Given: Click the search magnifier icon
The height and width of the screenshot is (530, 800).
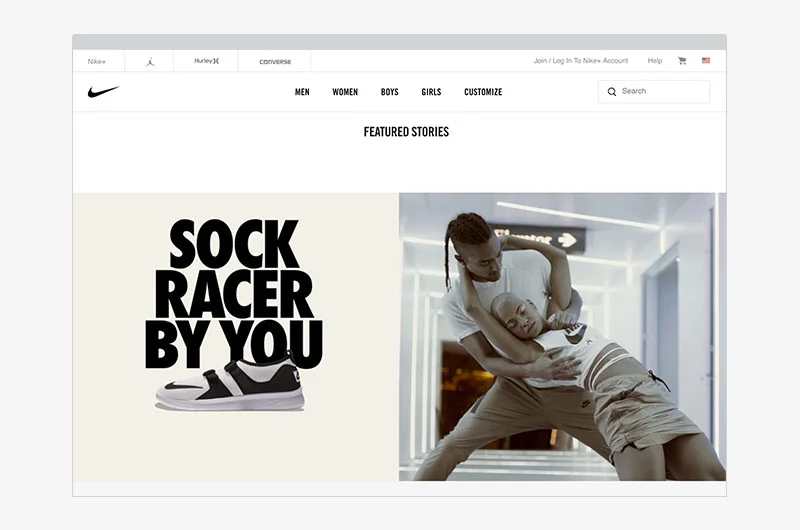Looking at the screenshot, I should [x=612, y=92].
